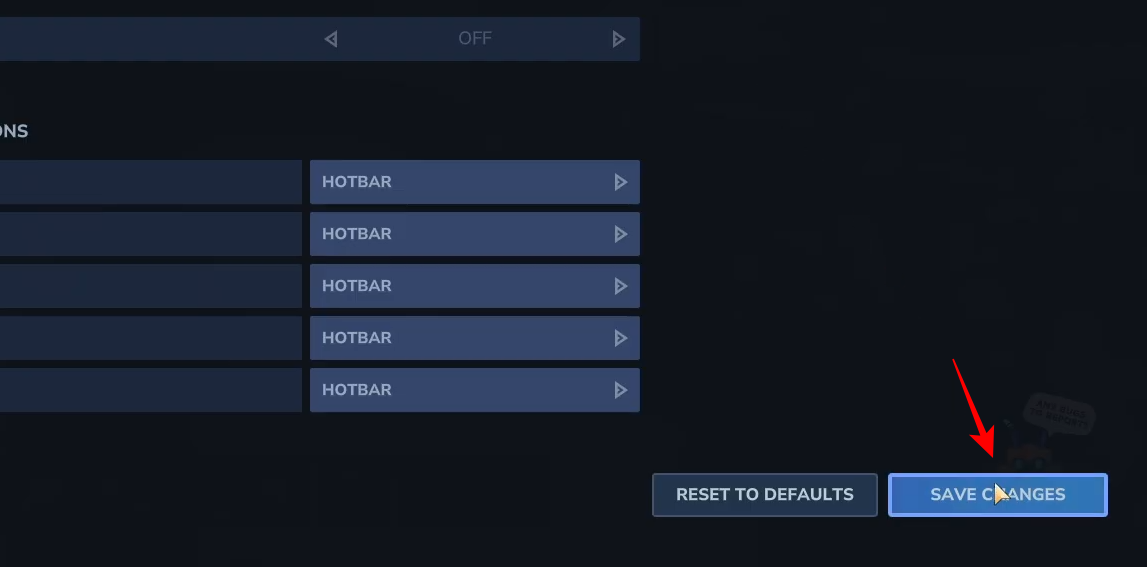Click the right arrow beside the OFF value
The width and height of the screenshot is (1147, 567).
pyautogui.click(x=619, y=39)
